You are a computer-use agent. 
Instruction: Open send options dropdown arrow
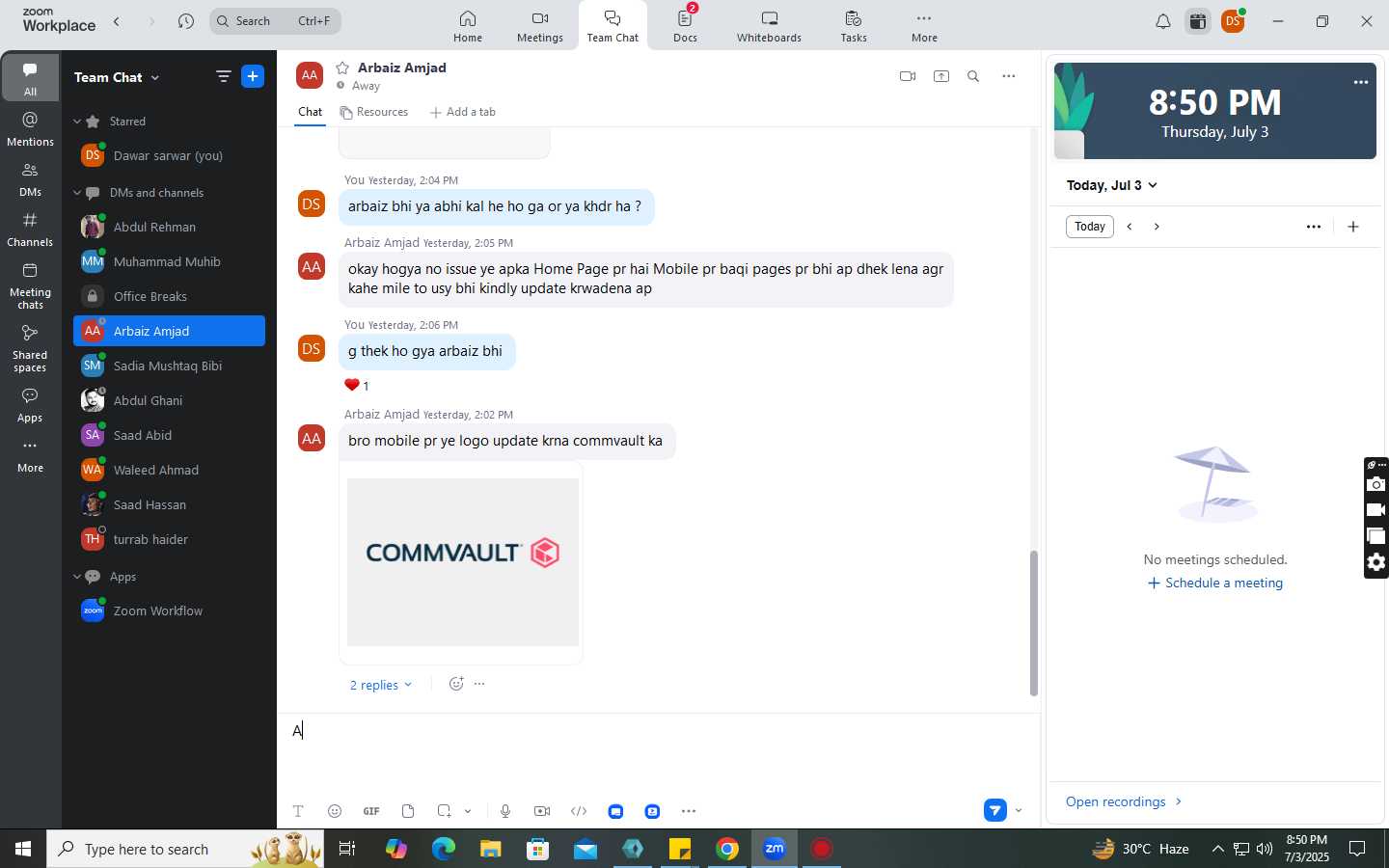pos(1019,810)
